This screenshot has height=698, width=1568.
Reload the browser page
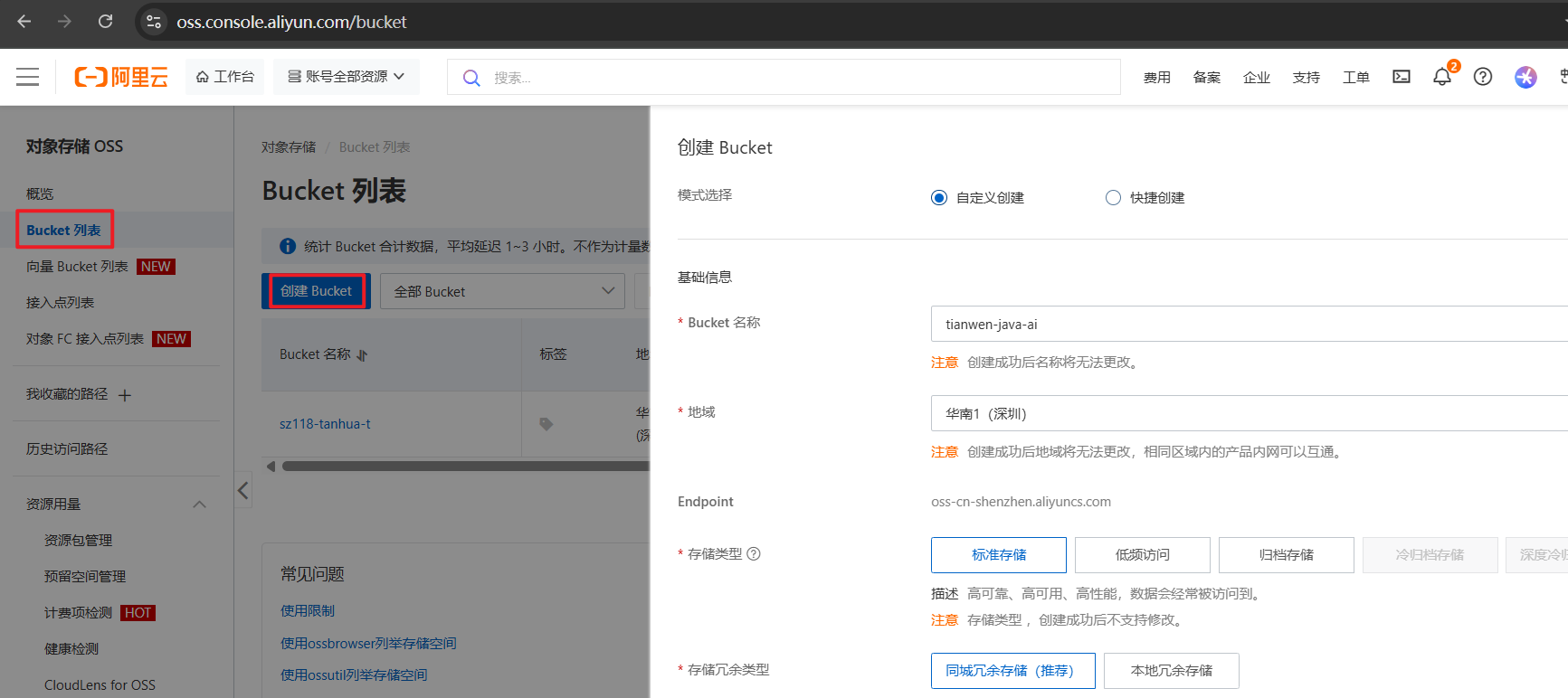(x=105, y=21)
